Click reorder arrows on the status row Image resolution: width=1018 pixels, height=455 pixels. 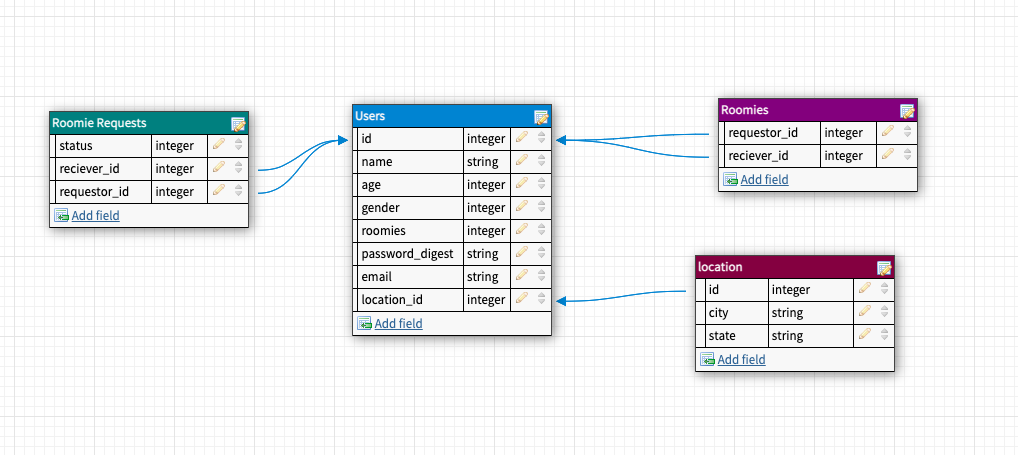pos(239,145)
